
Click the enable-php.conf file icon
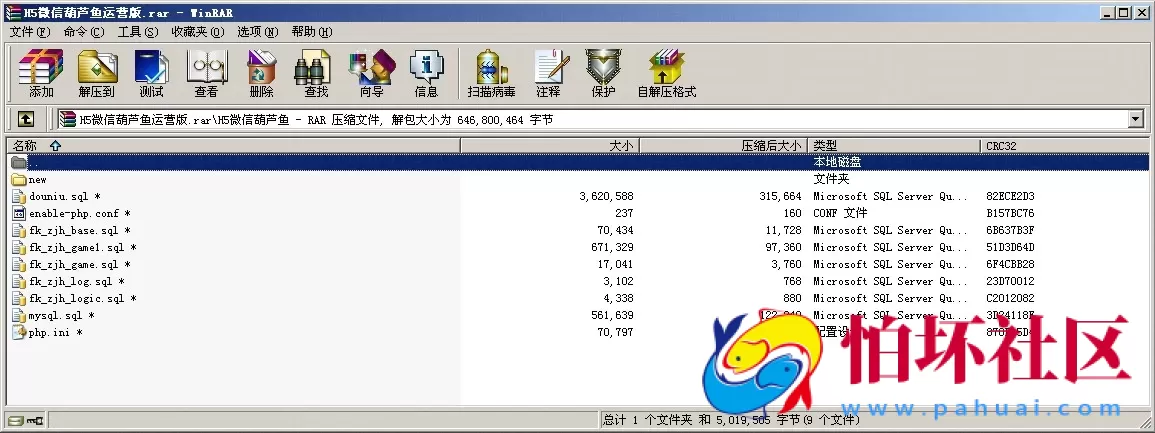pyautogui.click(x=19, y=214)
